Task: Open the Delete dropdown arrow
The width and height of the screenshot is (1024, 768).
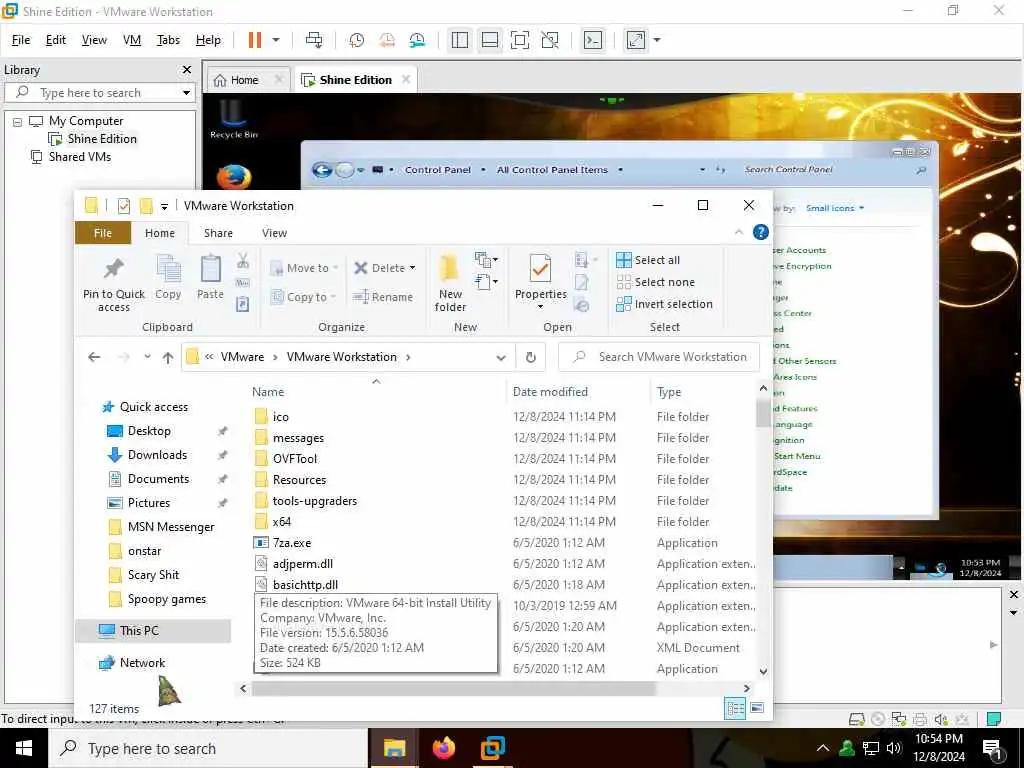Action: click(412, 268)
